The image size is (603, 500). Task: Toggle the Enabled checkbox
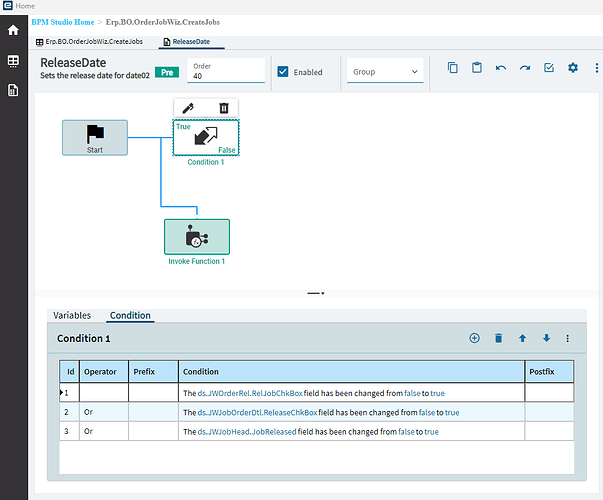pos(283,72)
